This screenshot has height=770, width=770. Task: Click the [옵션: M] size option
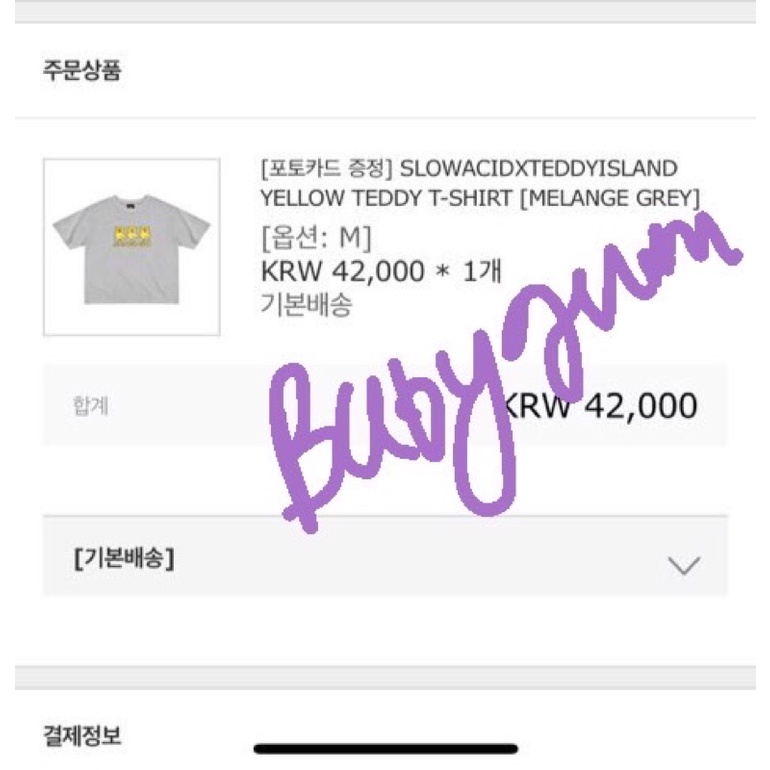316,239
